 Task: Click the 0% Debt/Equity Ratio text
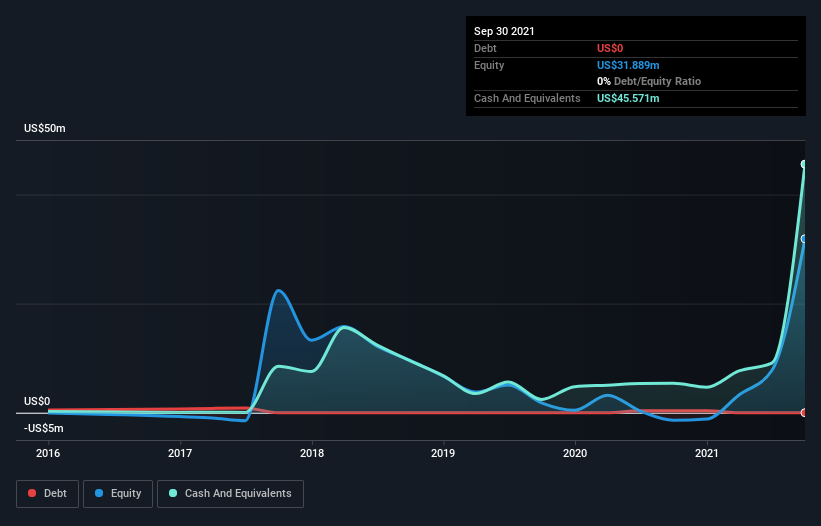(649, 82)
